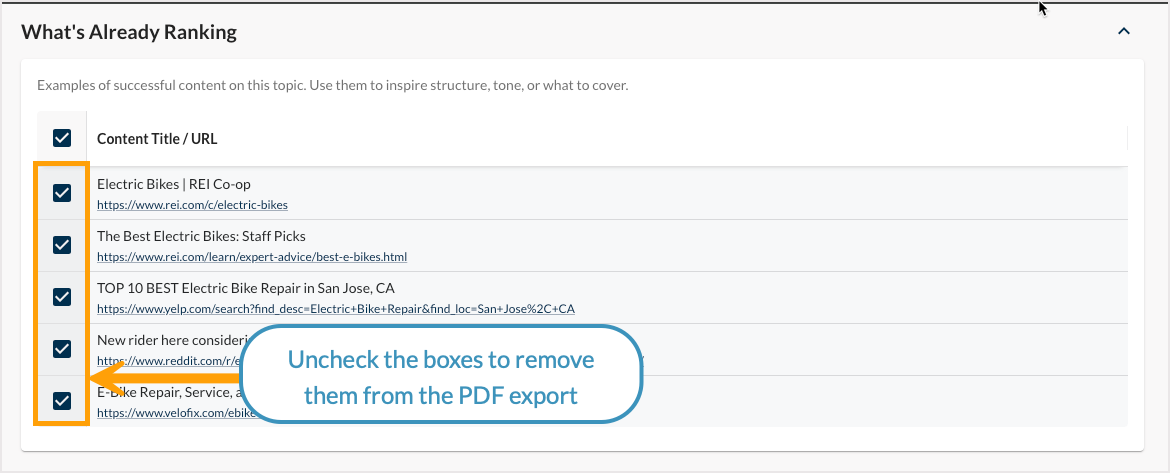Click the Content Title / URL column header
The image size is (1170, 473).
157,139
